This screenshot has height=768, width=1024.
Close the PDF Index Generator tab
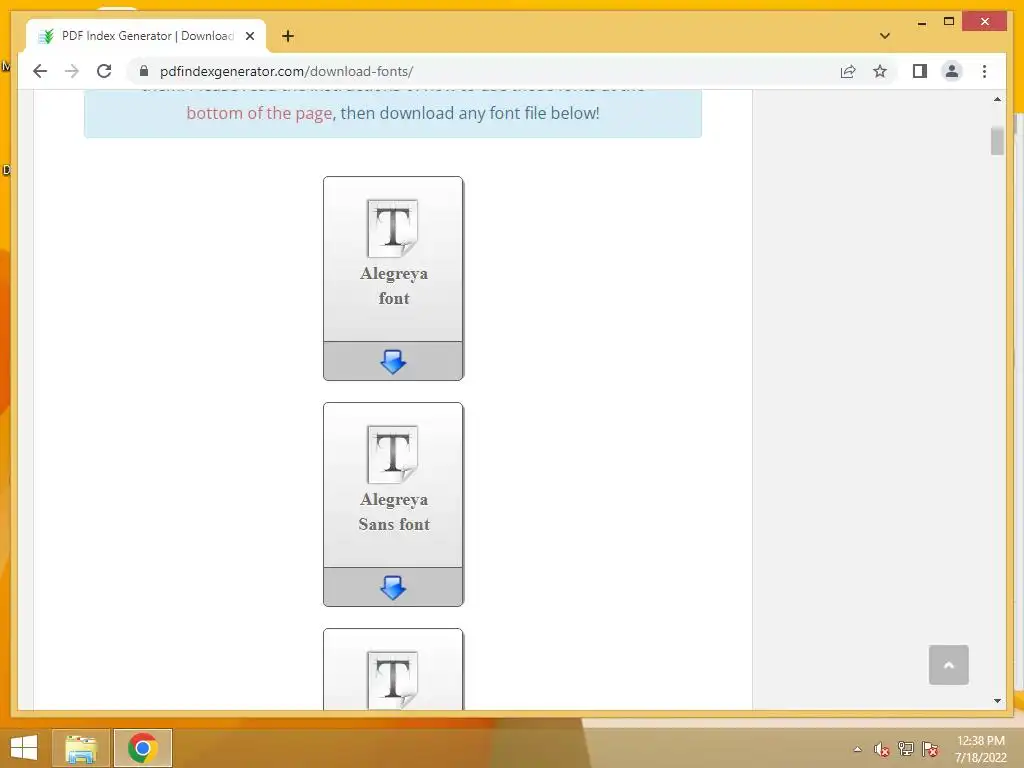point(249,36)
